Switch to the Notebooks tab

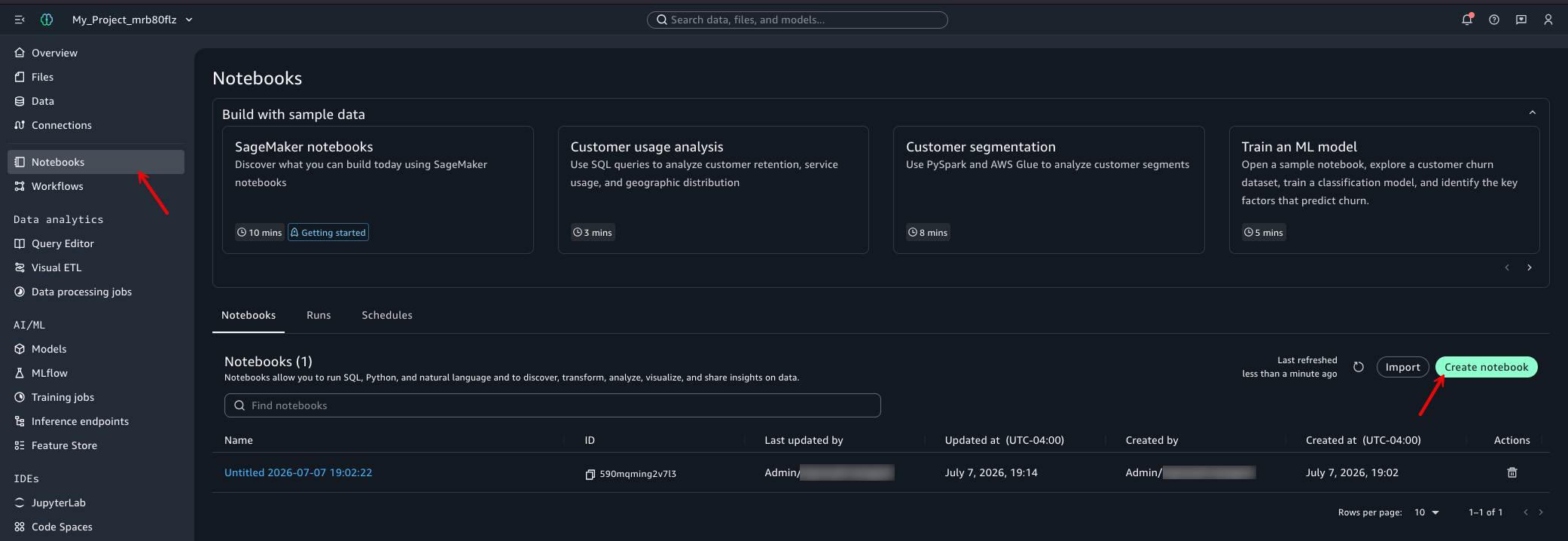click(249, 315)
